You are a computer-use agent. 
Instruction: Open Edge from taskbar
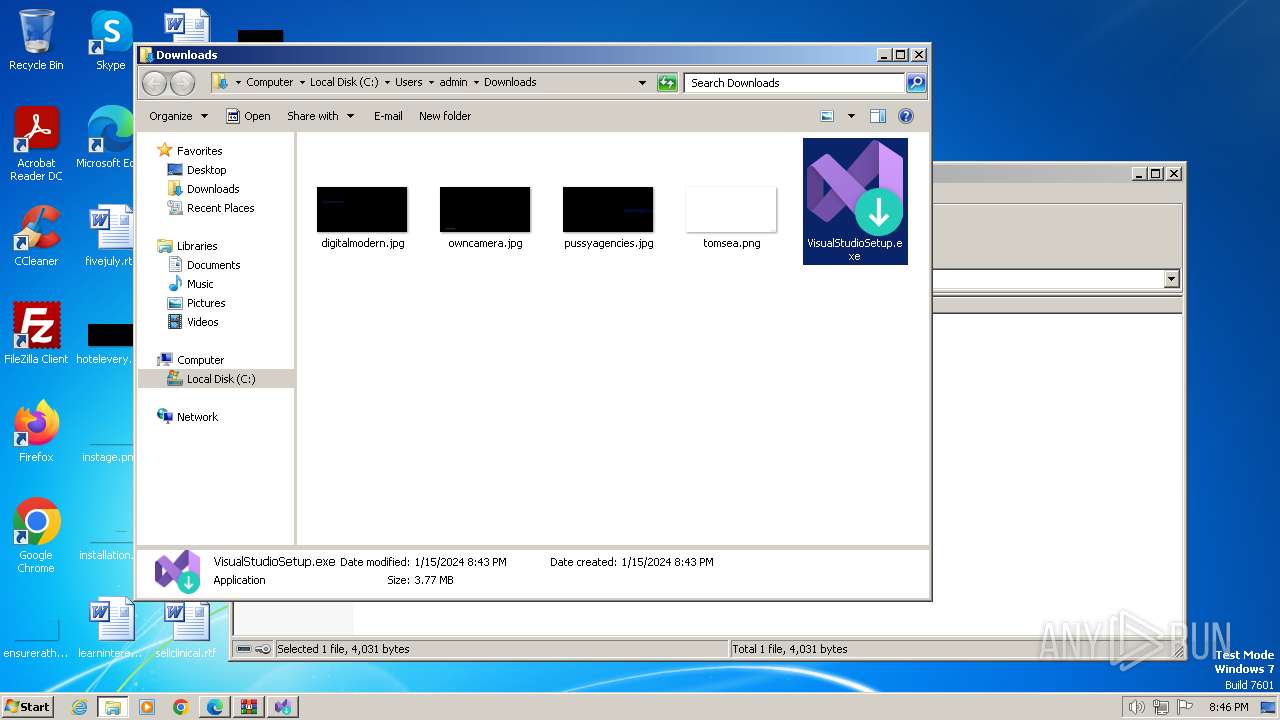coord(214,707)
